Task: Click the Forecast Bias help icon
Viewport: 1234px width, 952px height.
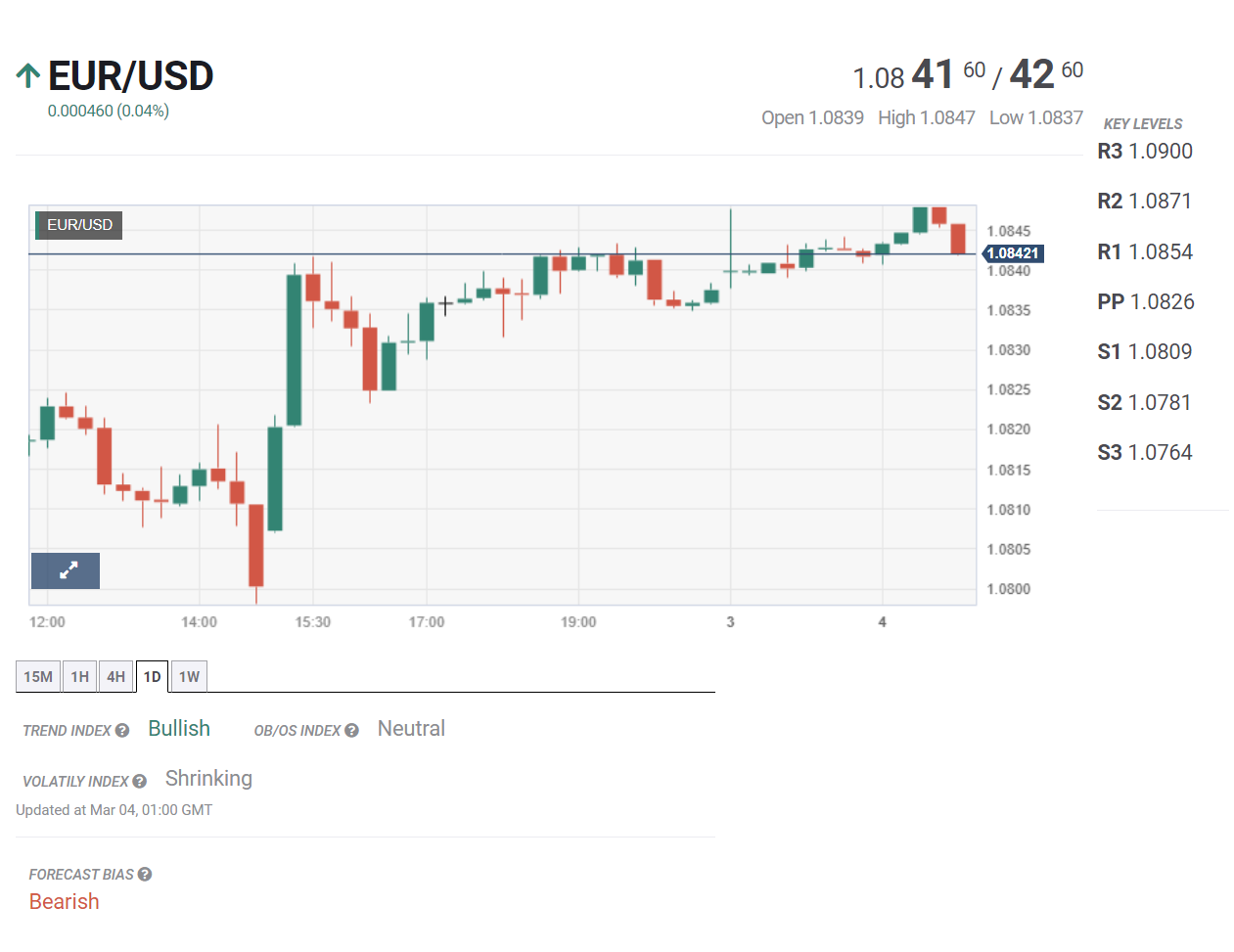Action: click(x=145, y=875)
